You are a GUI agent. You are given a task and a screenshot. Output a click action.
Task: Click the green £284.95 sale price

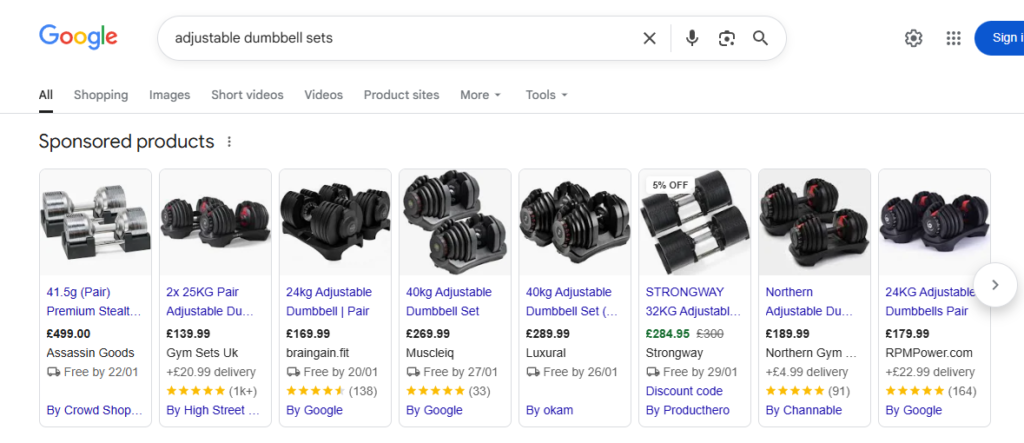667,334
